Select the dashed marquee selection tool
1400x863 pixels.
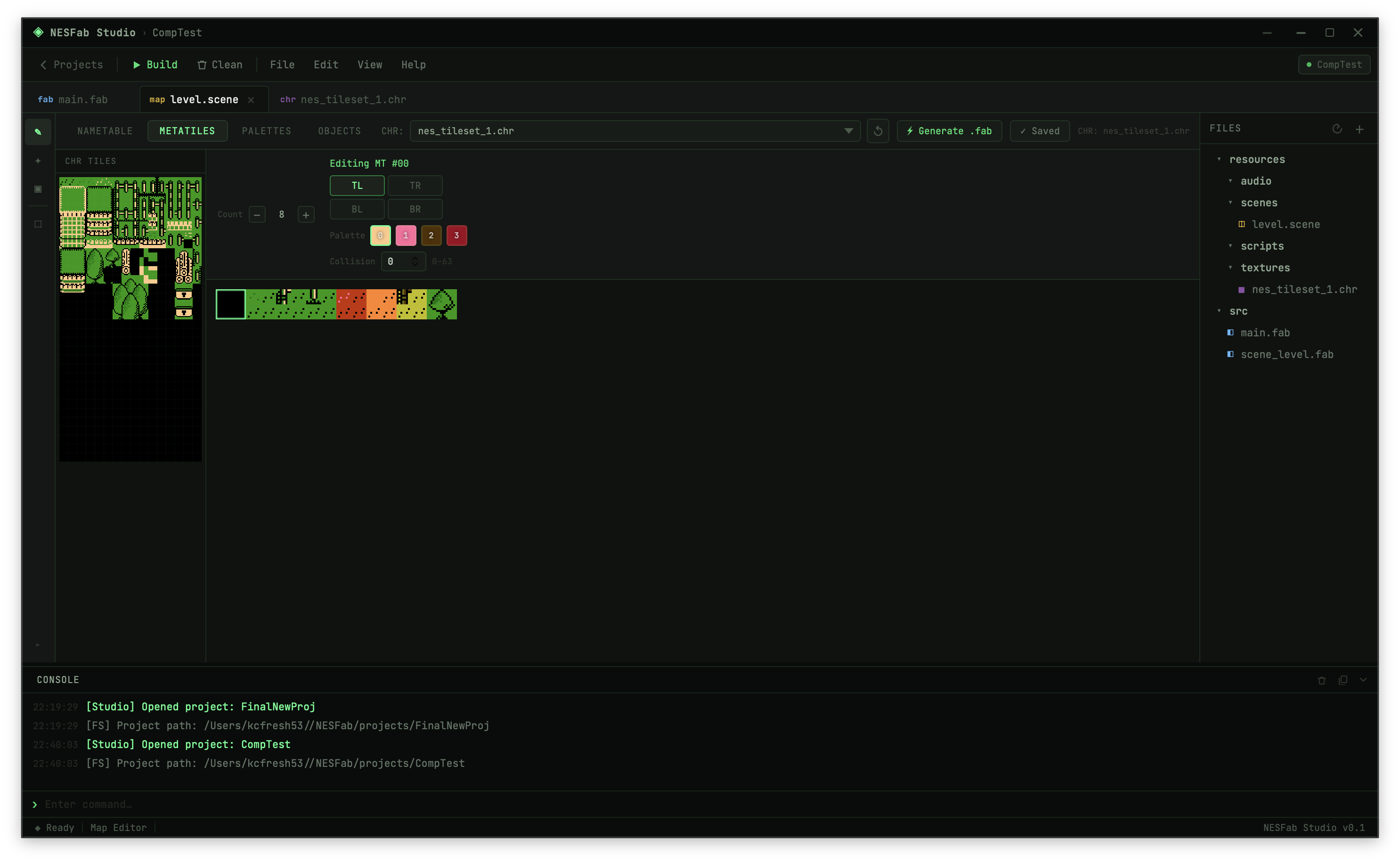click(38, 224)
